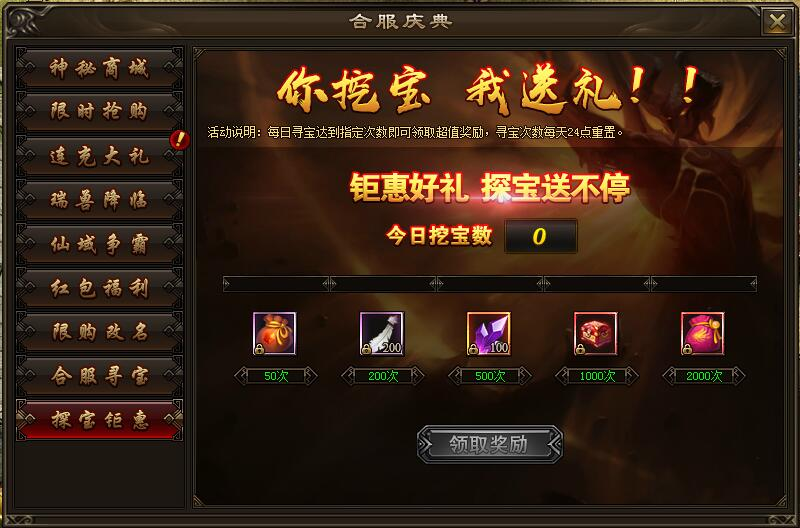Switch to the 限购改名 tab
Screen dimensions: 800x528
99,332
